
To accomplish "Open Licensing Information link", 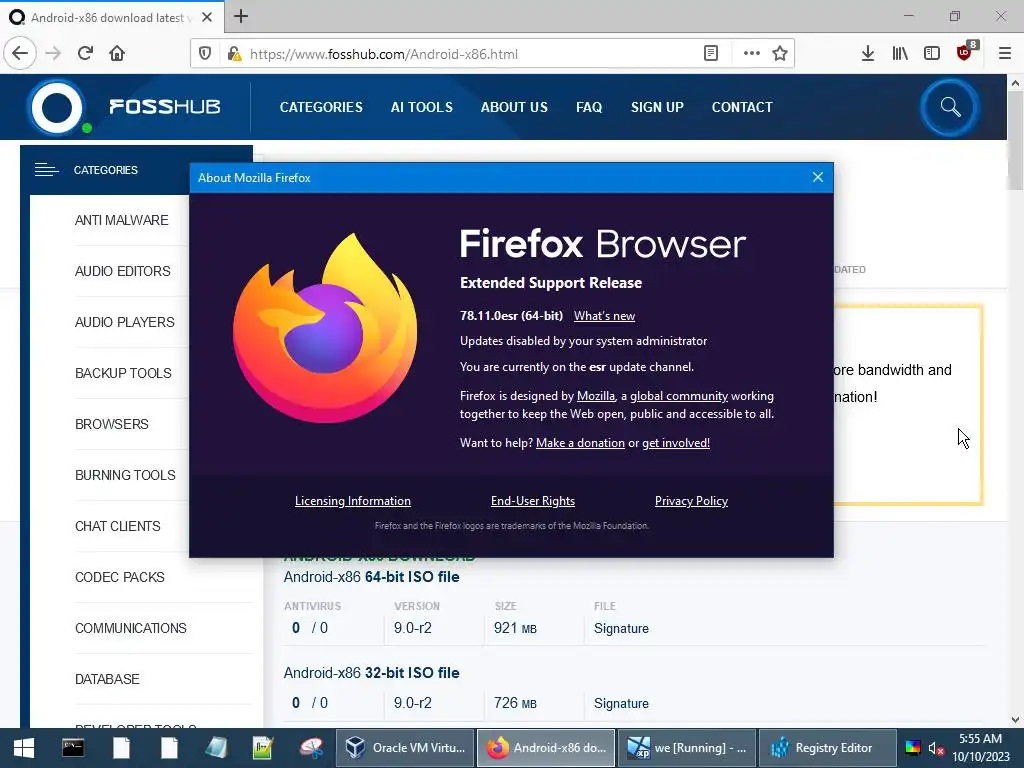I will [x=353, y=501].
